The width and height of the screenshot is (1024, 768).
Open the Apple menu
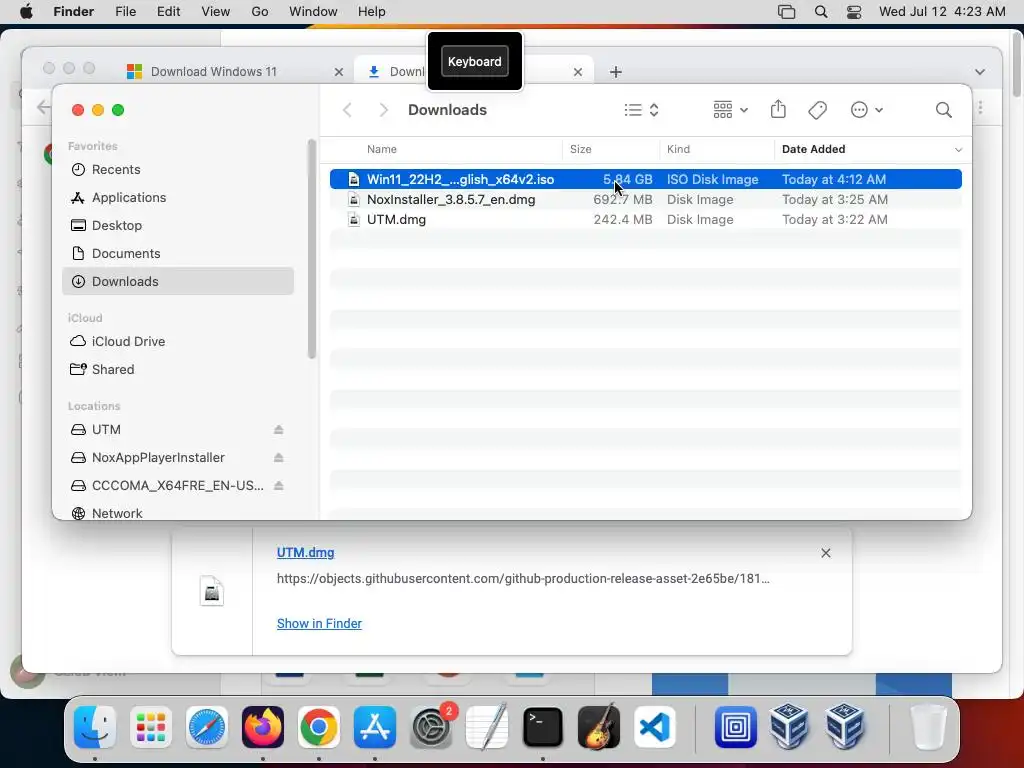click(x=26, y=12)
